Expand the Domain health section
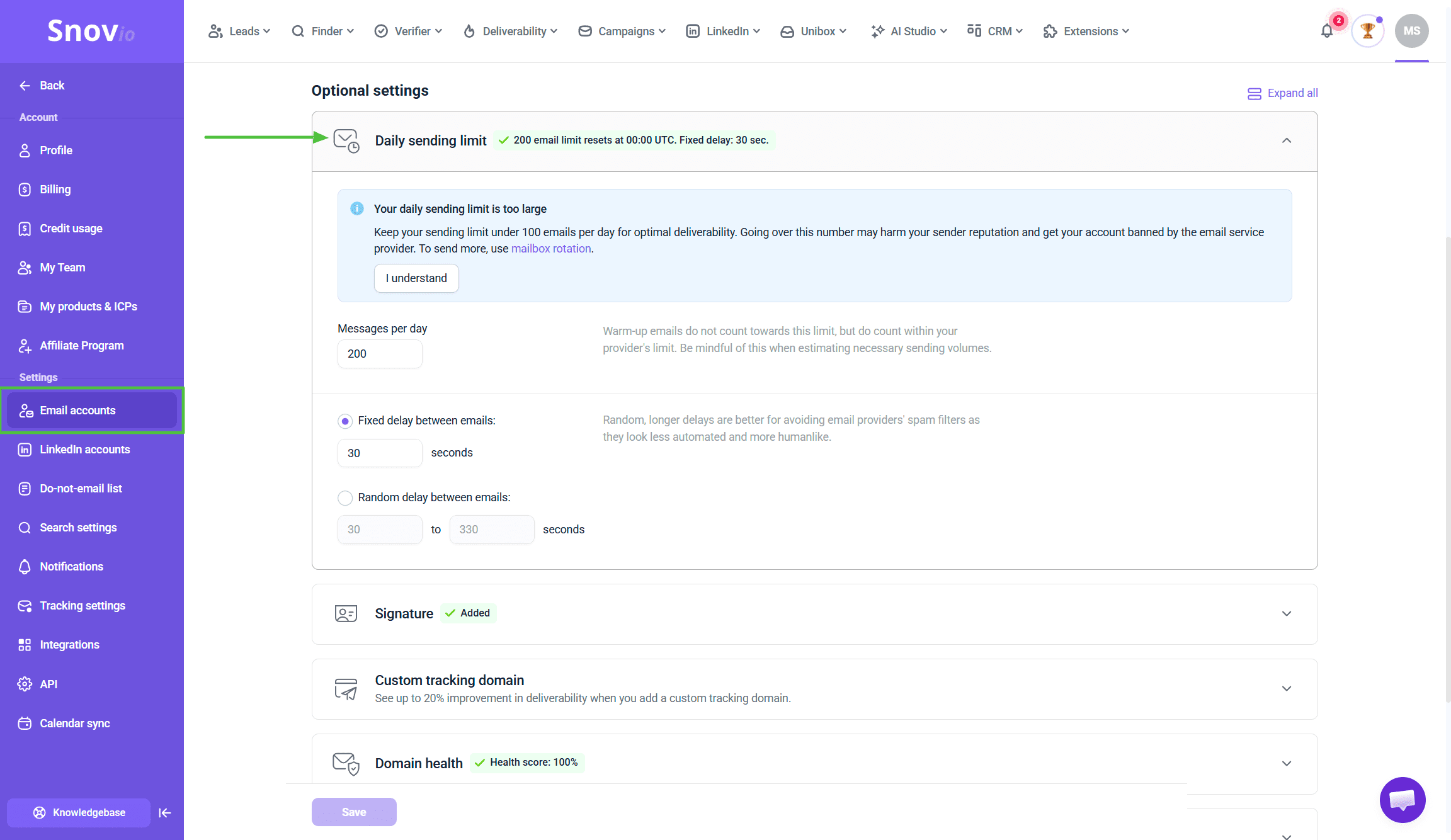The height and width of the screenshot is (840, 1451). pyautogui.click(x=1287, y=764)
